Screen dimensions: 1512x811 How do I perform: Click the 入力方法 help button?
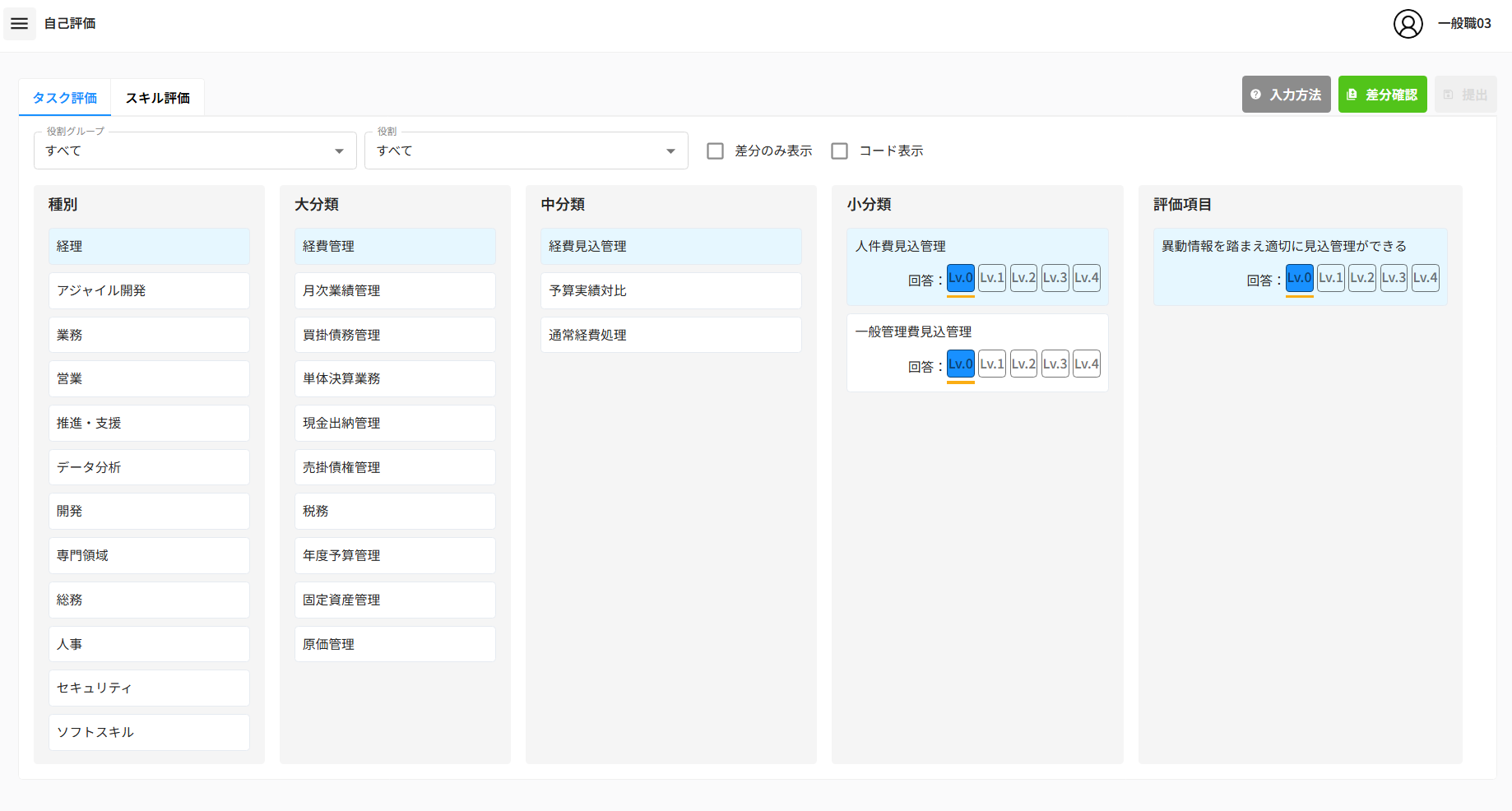[1286, 95]
